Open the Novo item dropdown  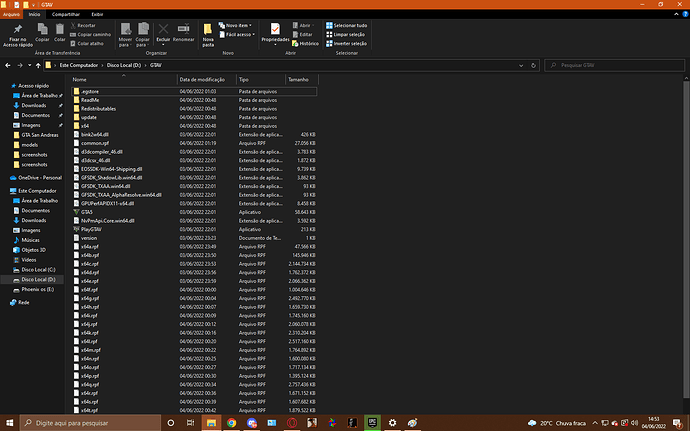point(235,26)
